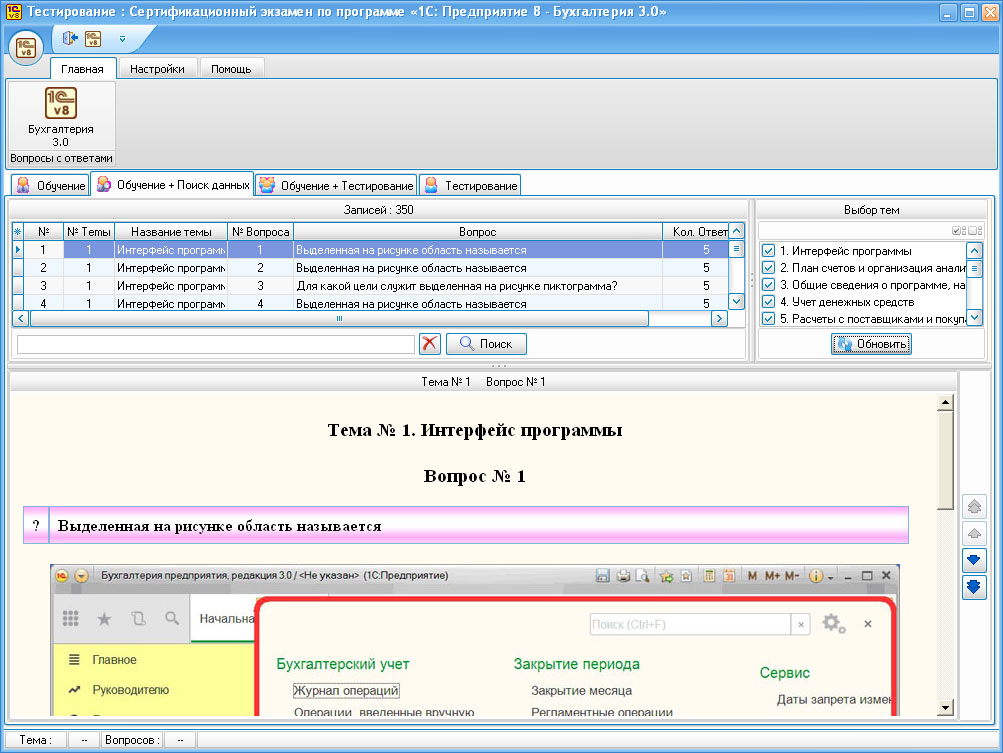1003x753 pixels.
Task: Clear the search field with red X
Action: (x=430, y=344)
